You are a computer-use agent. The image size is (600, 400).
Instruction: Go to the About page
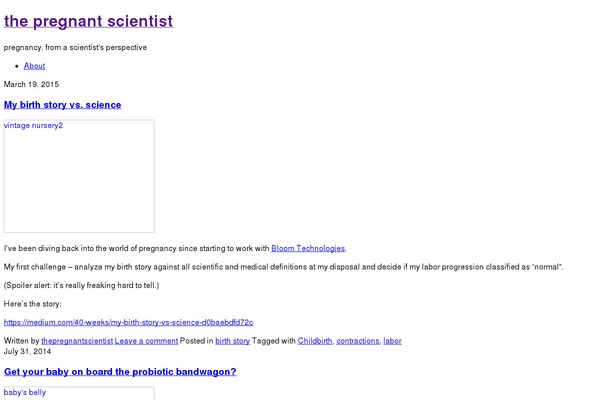[x=34, y=66]
